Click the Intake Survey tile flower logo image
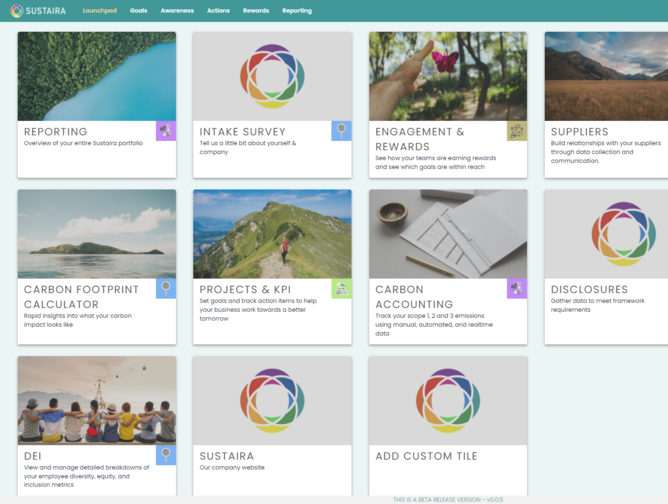Screen dimensions: 668x504 [x=272, y=76]
